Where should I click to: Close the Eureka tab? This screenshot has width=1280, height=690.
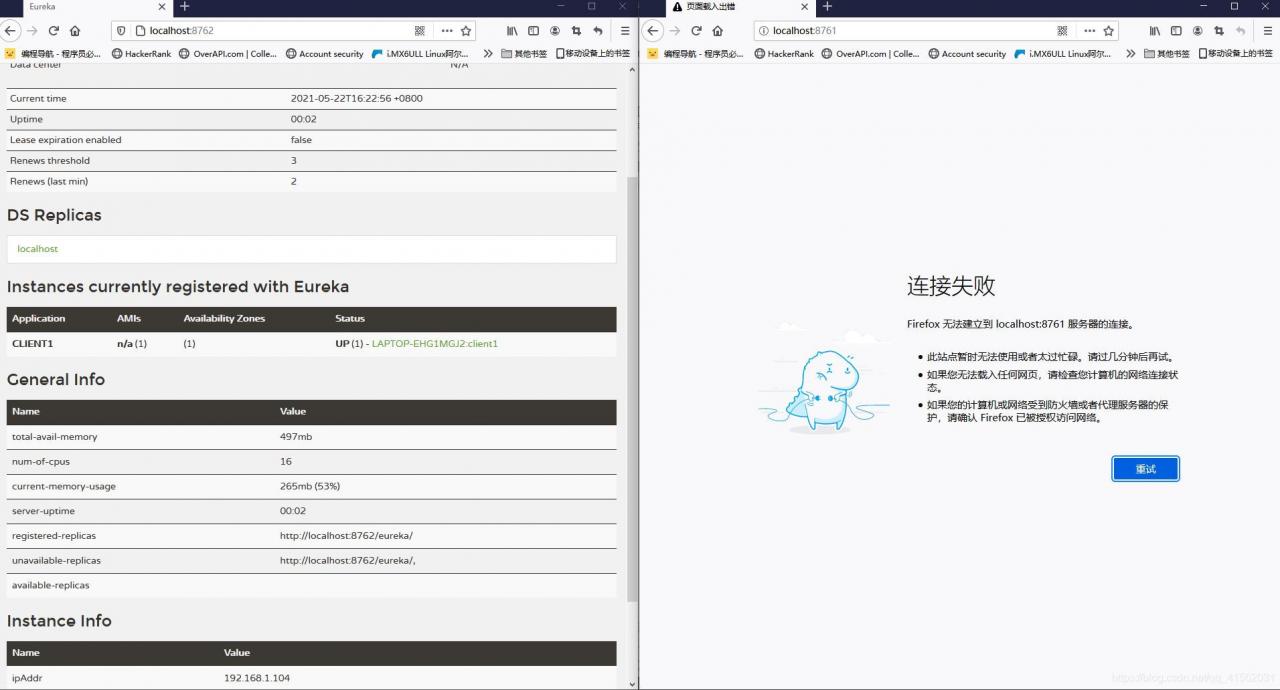(162, 6)
